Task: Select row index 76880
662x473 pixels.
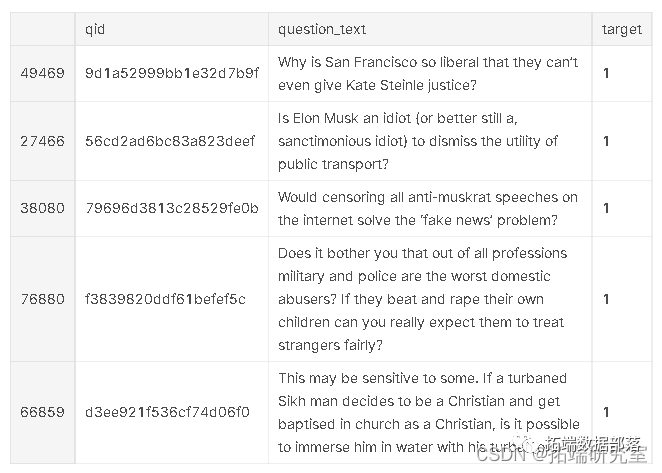Action: click(x=43, y=299)
